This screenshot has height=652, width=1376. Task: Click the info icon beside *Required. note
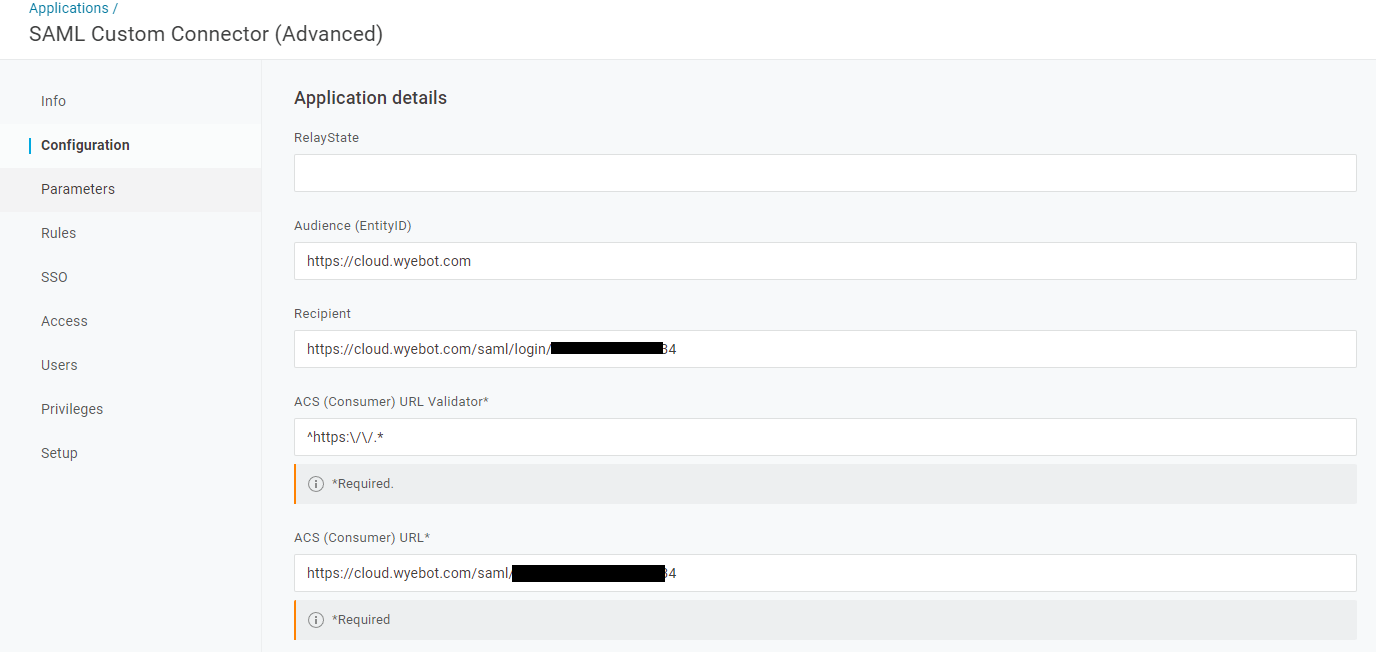[x=316, y=483]
